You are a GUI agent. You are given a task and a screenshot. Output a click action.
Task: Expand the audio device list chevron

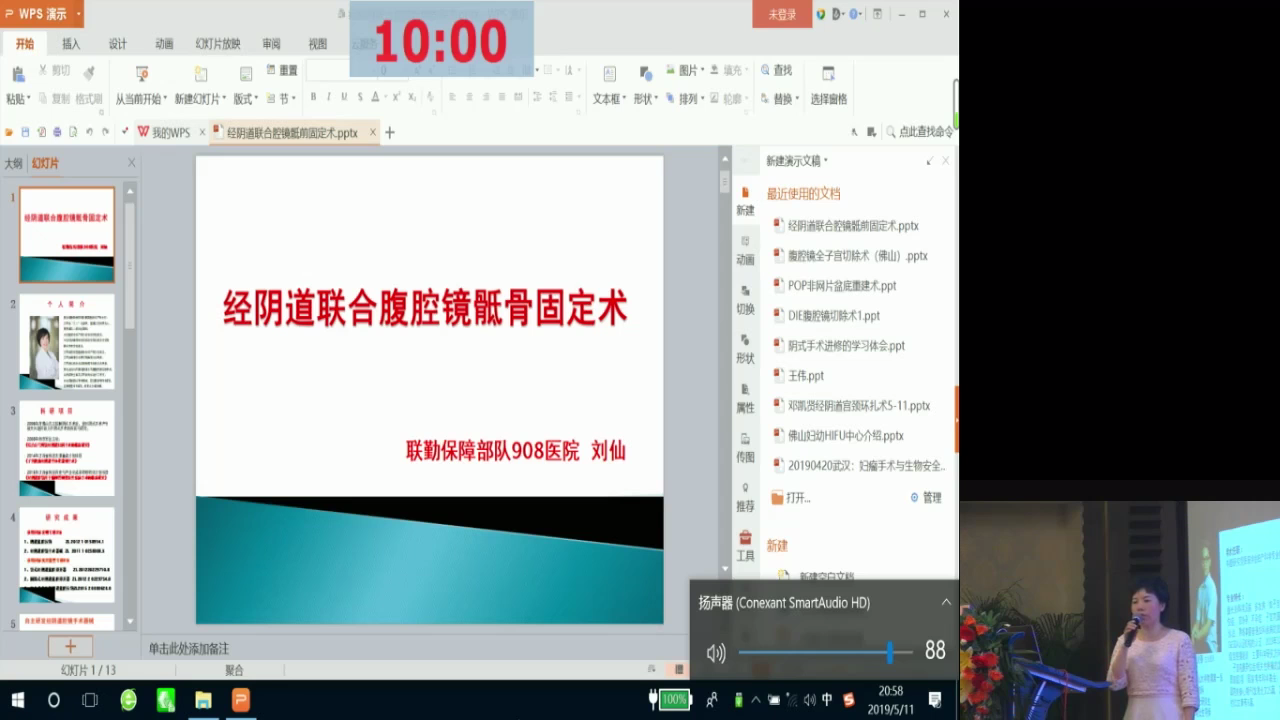[945, 602]
